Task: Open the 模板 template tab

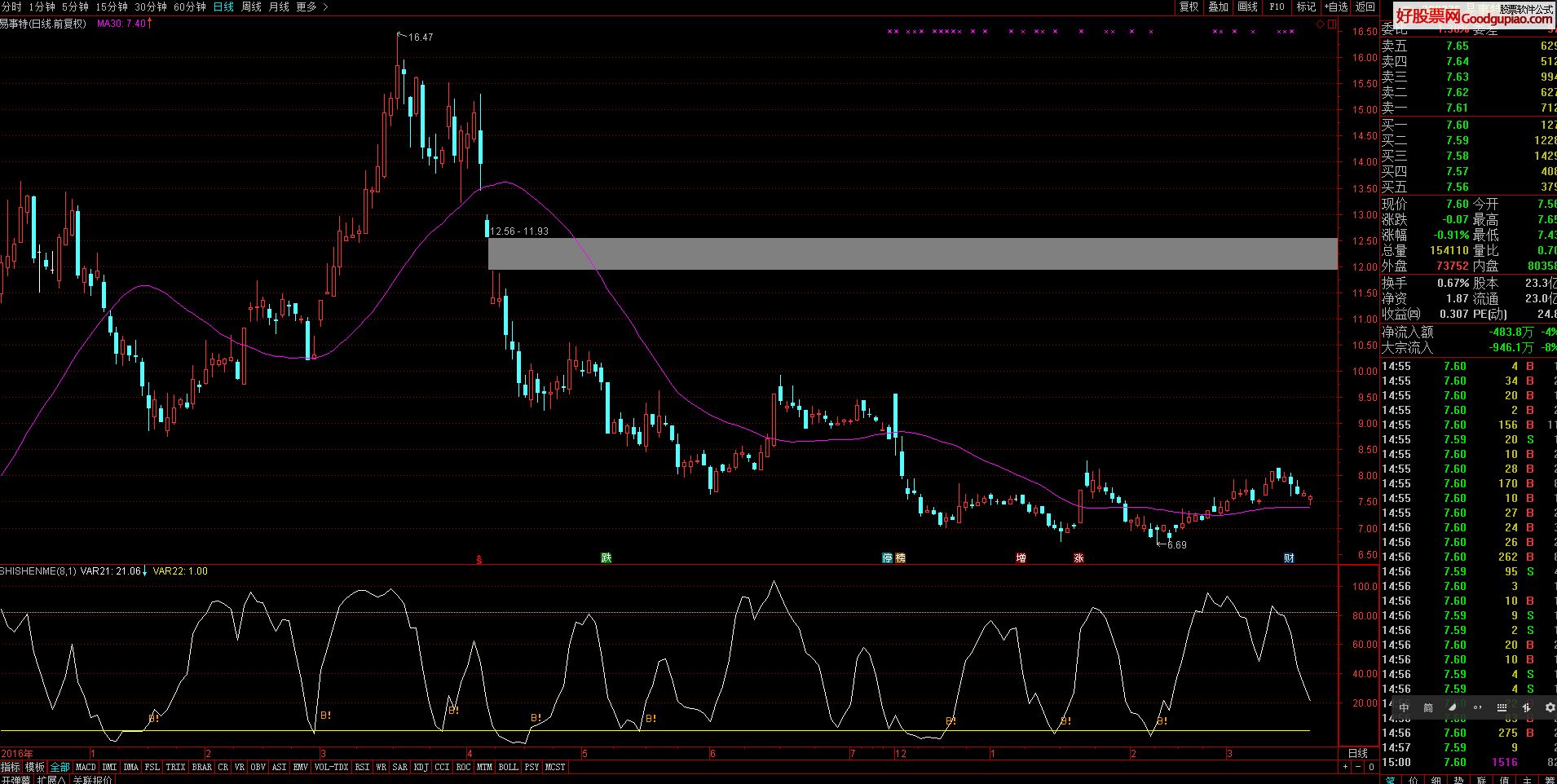Action: coord(35,767)
